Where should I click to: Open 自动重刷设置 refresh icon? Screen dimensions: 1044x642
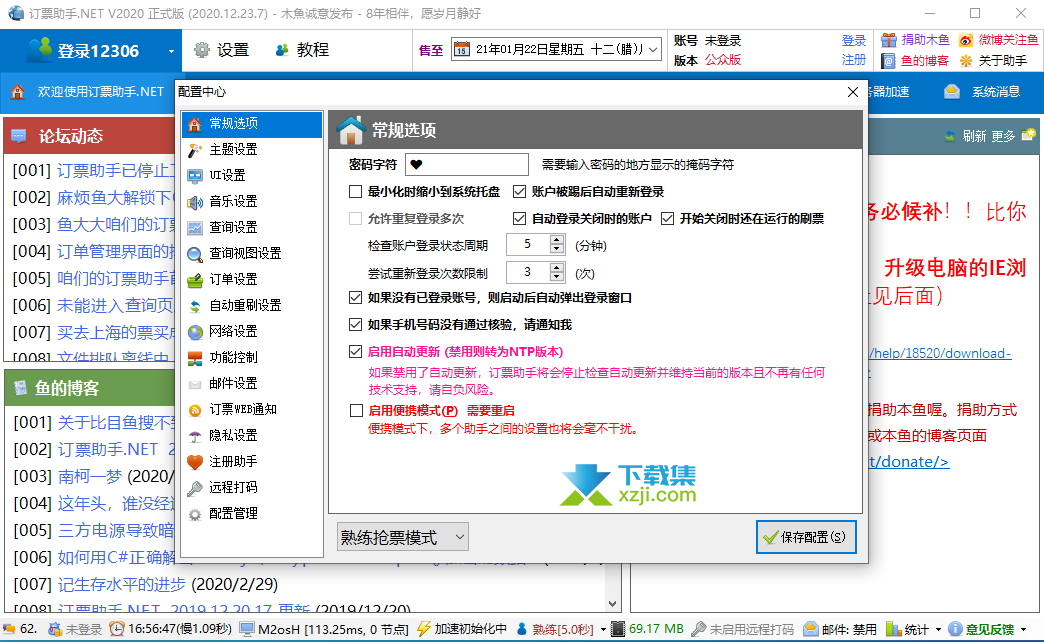tap(194, 306)
